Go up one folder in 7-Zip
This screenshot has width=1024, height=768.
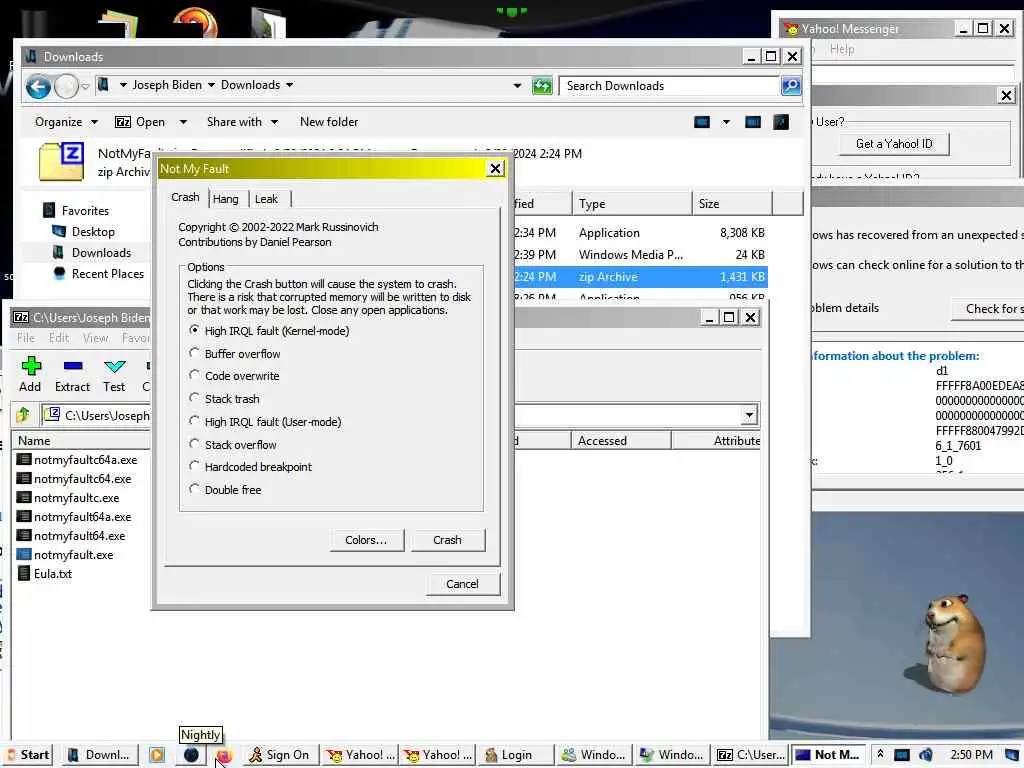tap(24, 415)
